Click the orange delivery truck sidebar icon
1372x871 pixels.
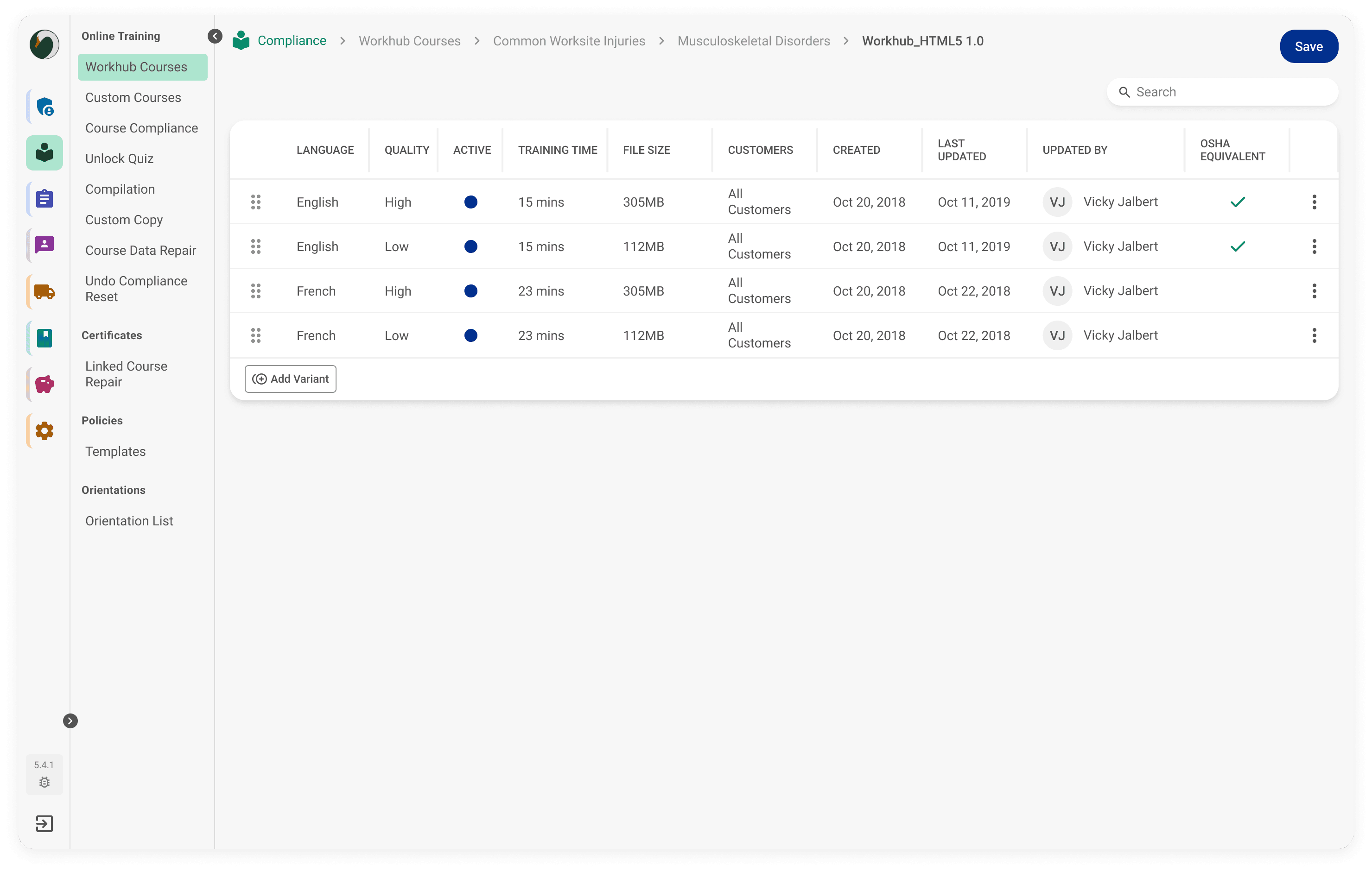44,292
